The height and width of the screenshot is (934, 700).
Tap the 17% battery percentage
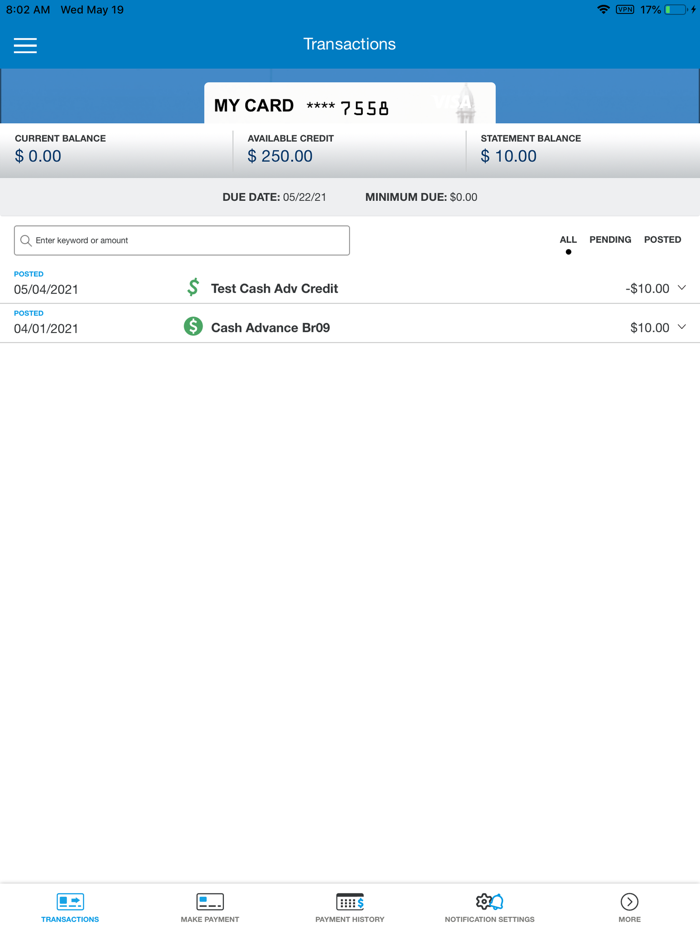[651, 10]
